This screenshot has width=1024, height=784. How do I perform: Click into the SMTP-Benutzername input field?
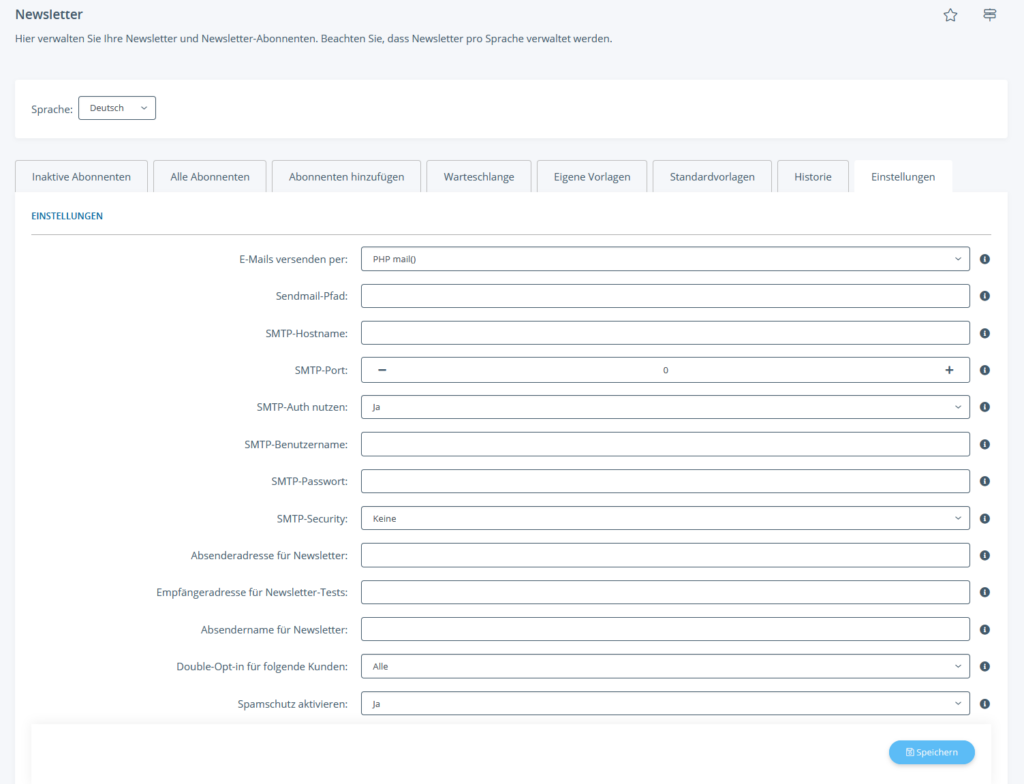665,444
